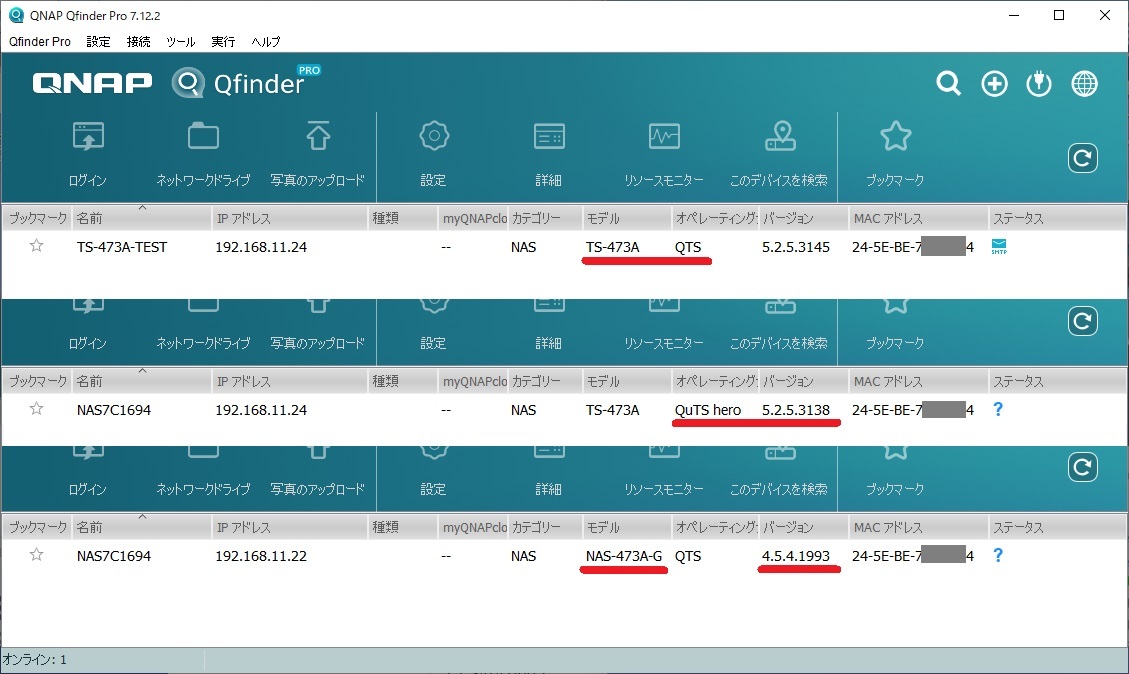Click the 詳細 icon above the TS-473A-TEST list
1129x674 pixels.
(x=549, y=136)
